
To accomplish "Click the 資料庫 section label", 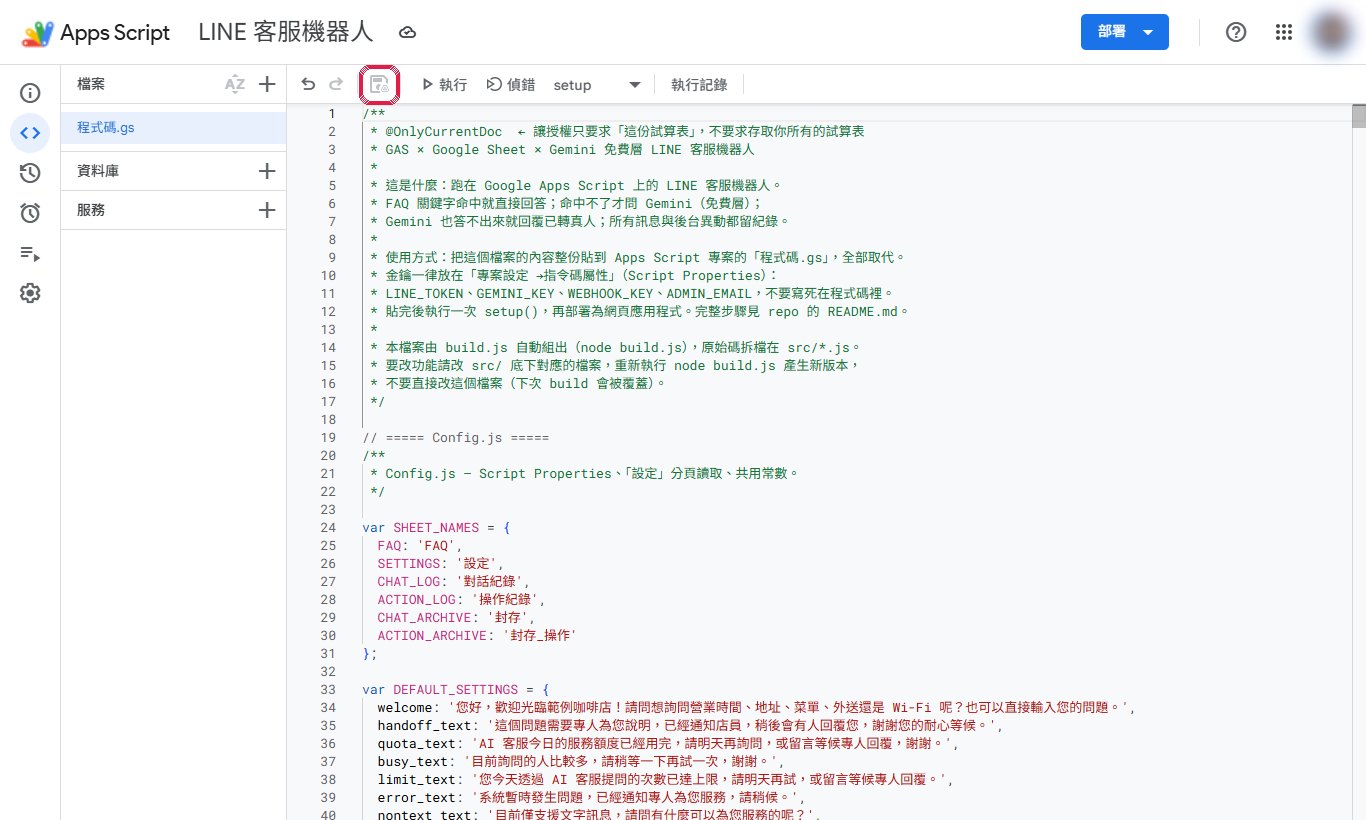I will [98, 171].
